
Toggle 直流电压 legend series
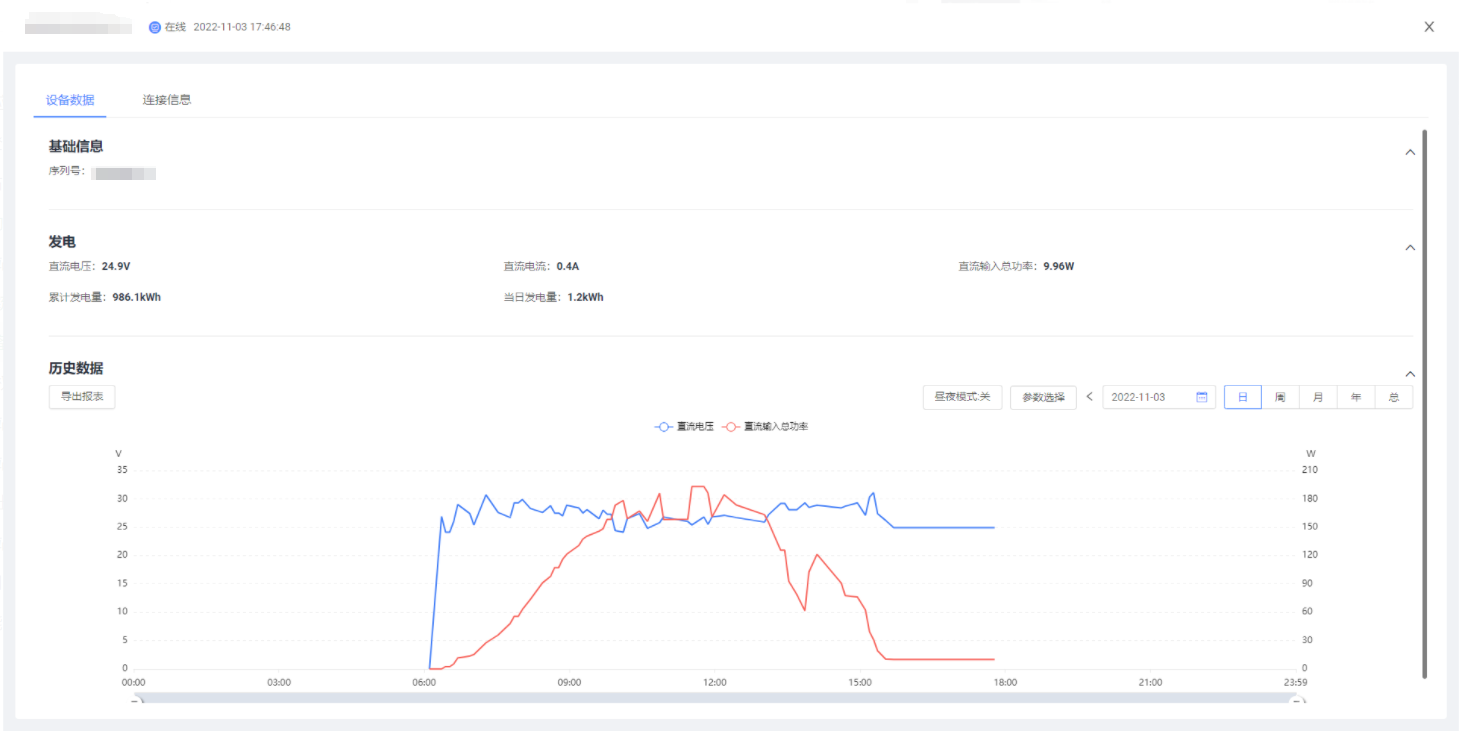(685, 427)
